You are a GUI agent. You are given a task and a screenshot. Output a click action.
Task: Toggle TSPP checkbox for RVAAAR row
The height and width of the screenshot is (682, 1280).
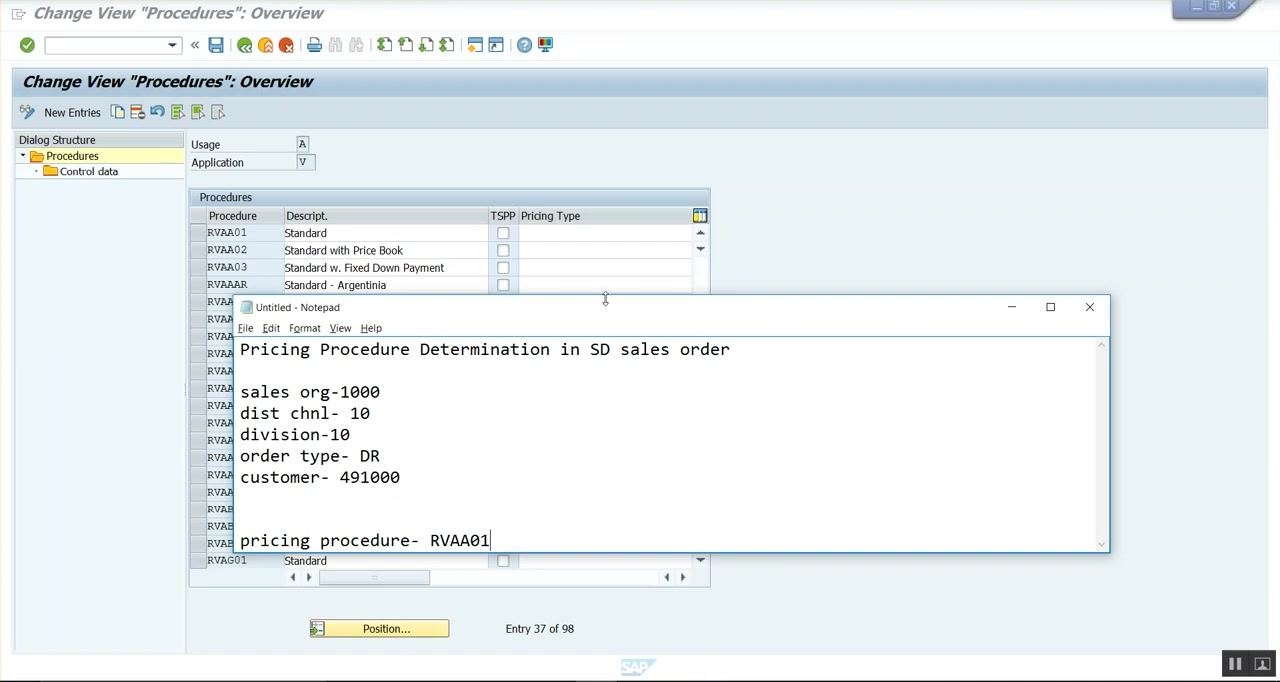[503, 286]
